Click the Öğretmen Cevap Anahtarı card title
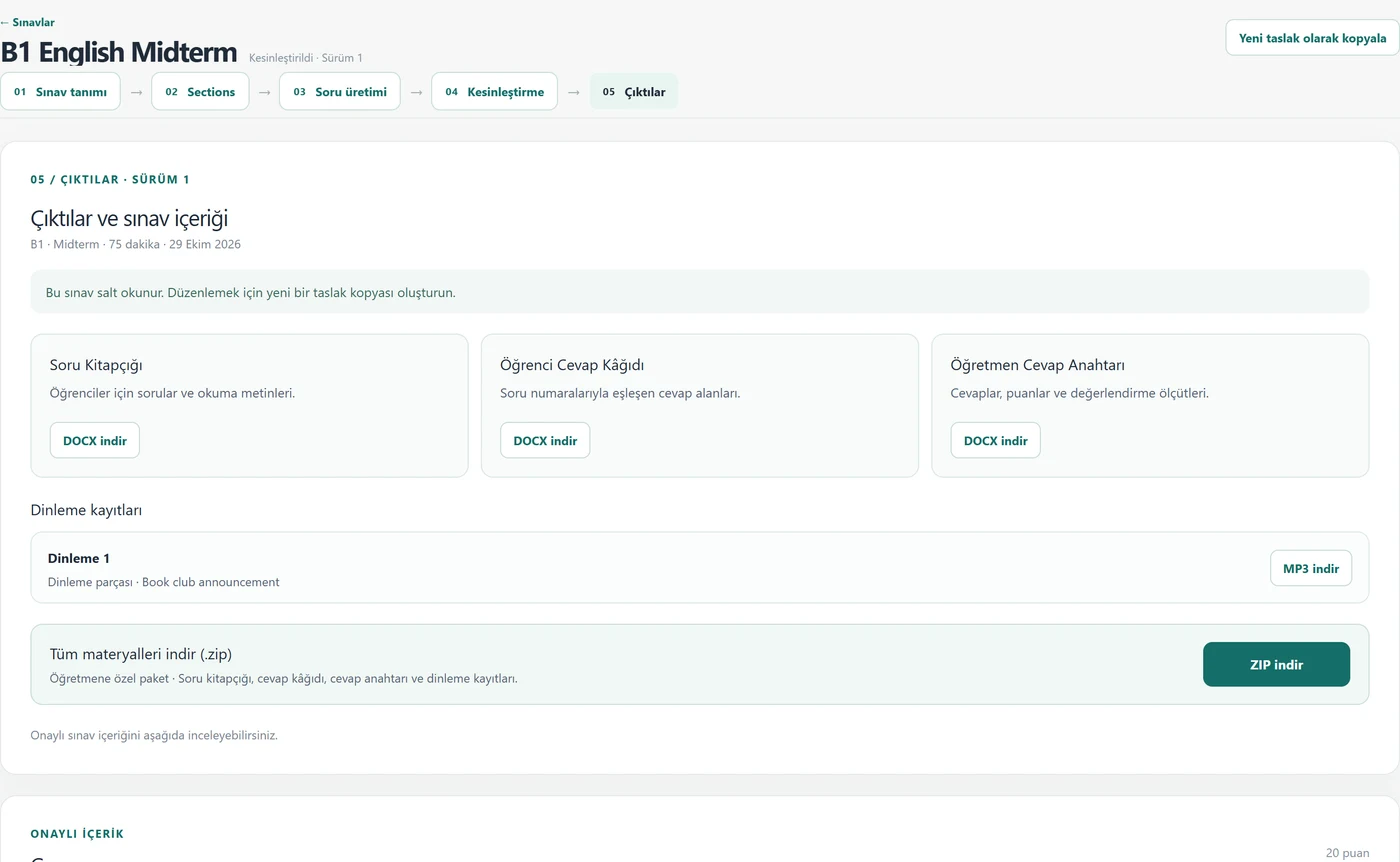 point(1037,365)
